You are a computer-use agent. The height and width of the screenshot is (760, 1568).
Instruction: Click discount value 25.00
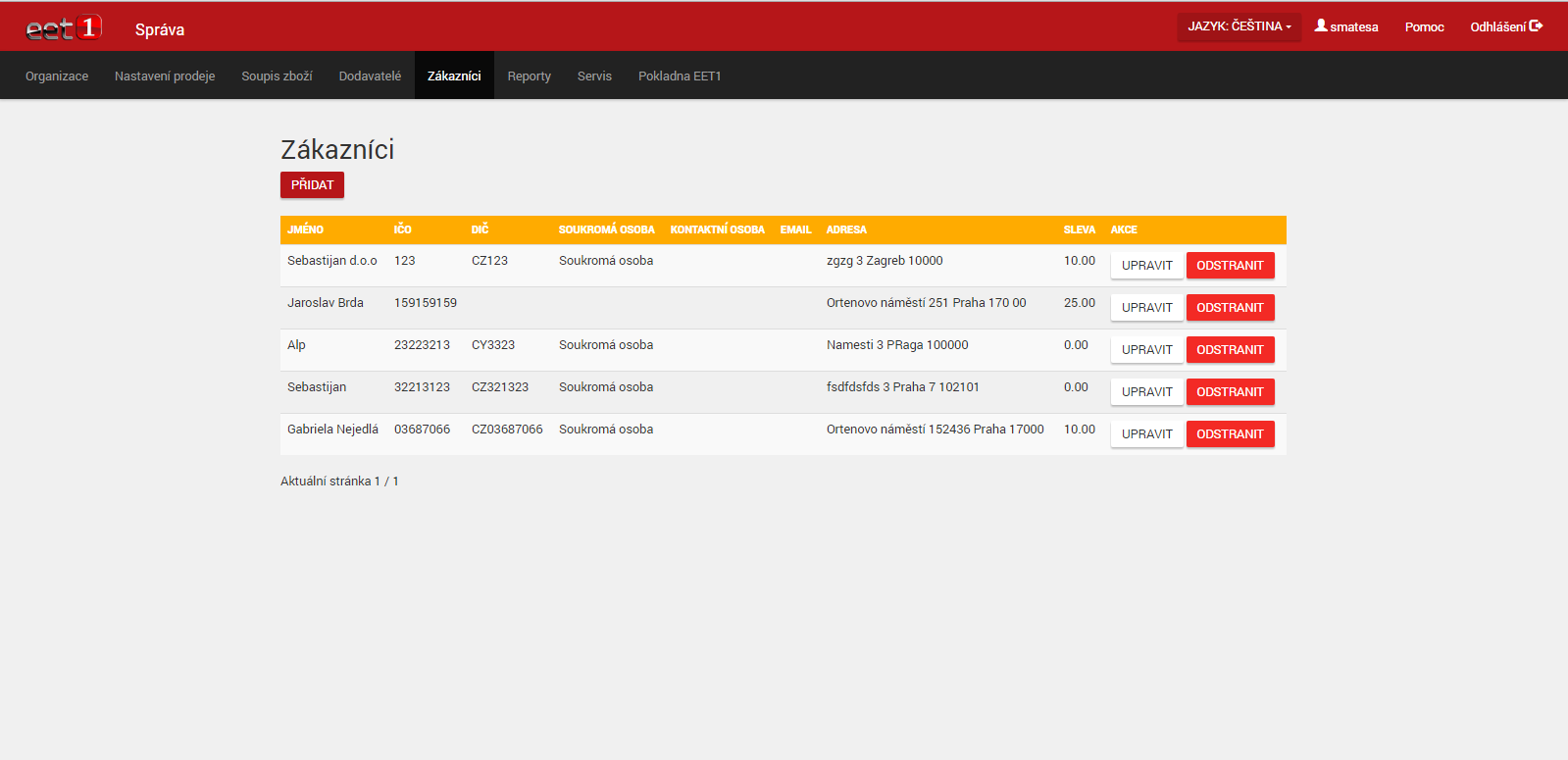[x=1079, y=303]
